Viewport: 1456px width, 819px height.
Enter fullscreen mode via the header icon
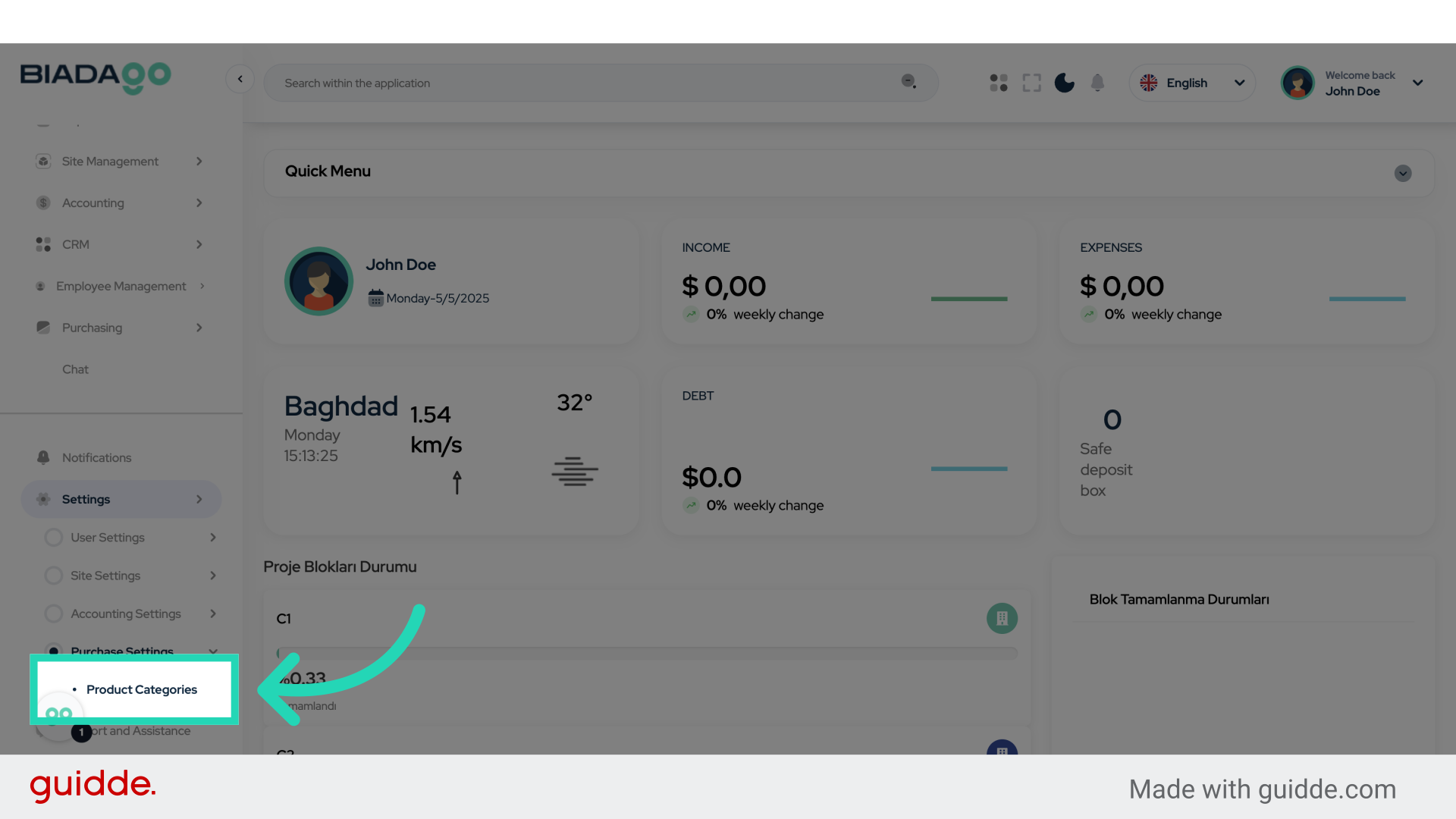click(x=1031, y=83)
